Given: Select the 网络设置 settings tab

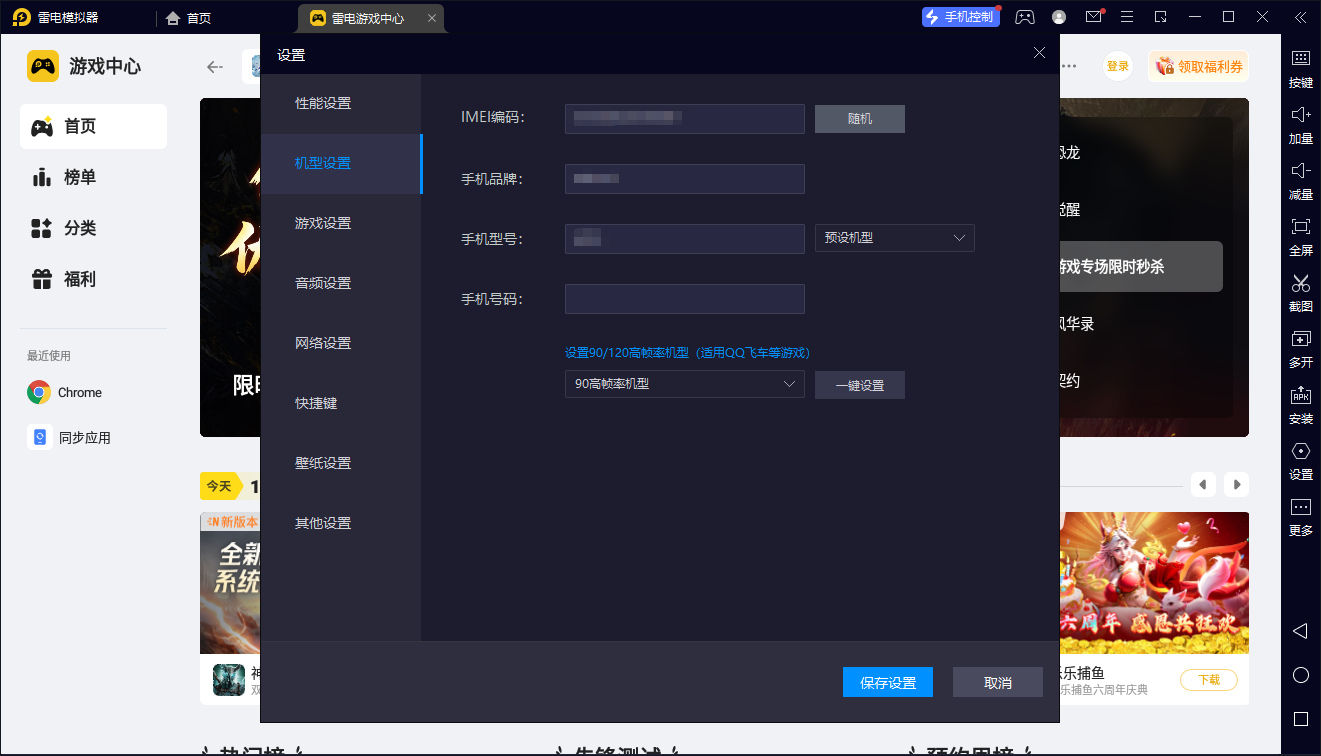Looking at the screenshot, I should tap(323, 344).
